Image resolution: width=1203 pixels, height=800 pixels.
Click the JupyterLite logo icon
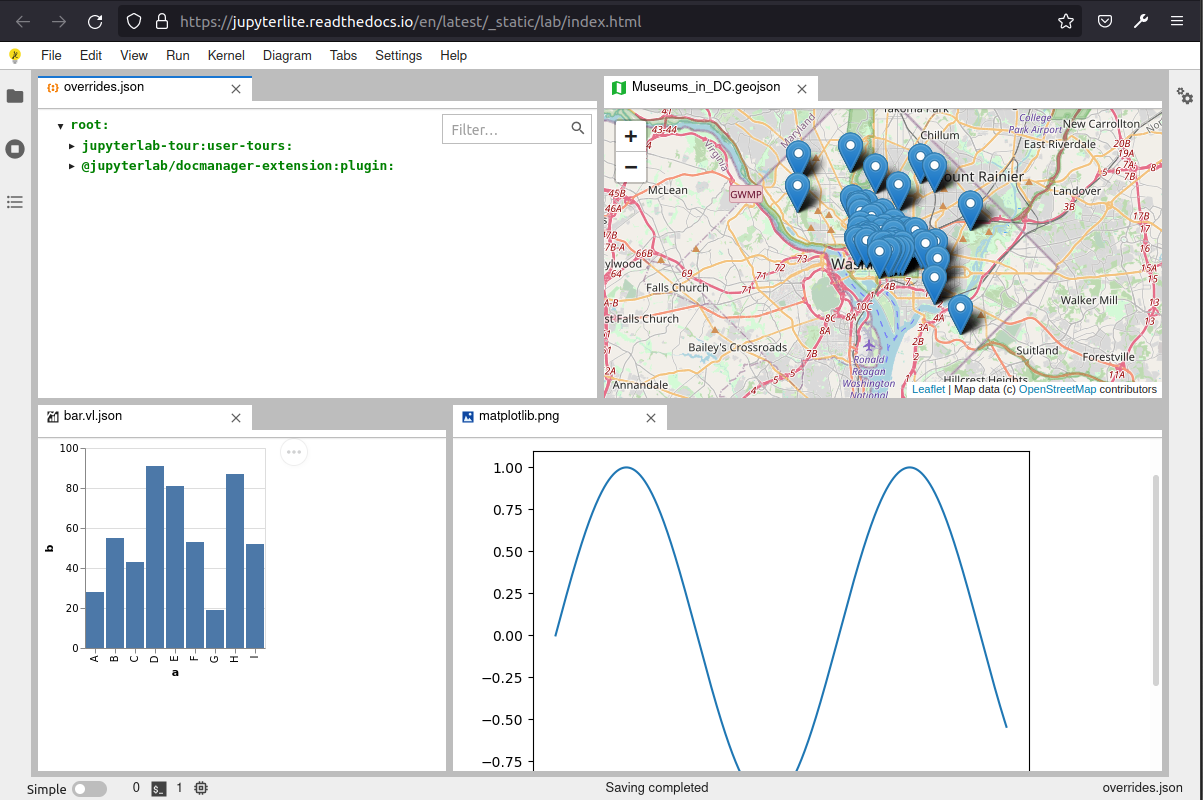[15, 56]
